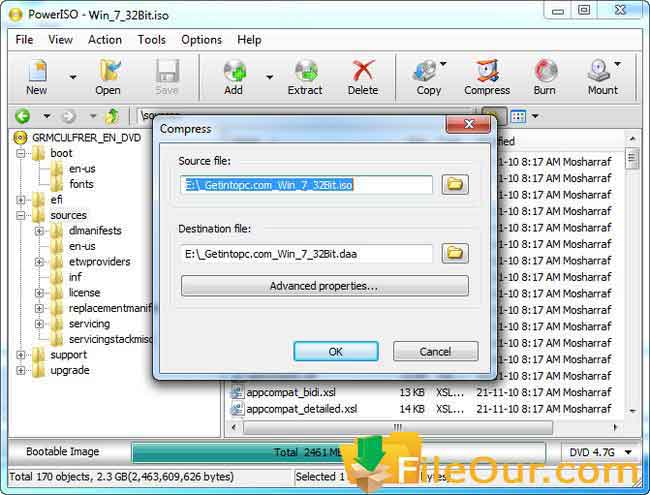The height and width of the screenshot is (495, 650).
Task: Click the Total size capacity bar
Action: click(x=338, y=452)
